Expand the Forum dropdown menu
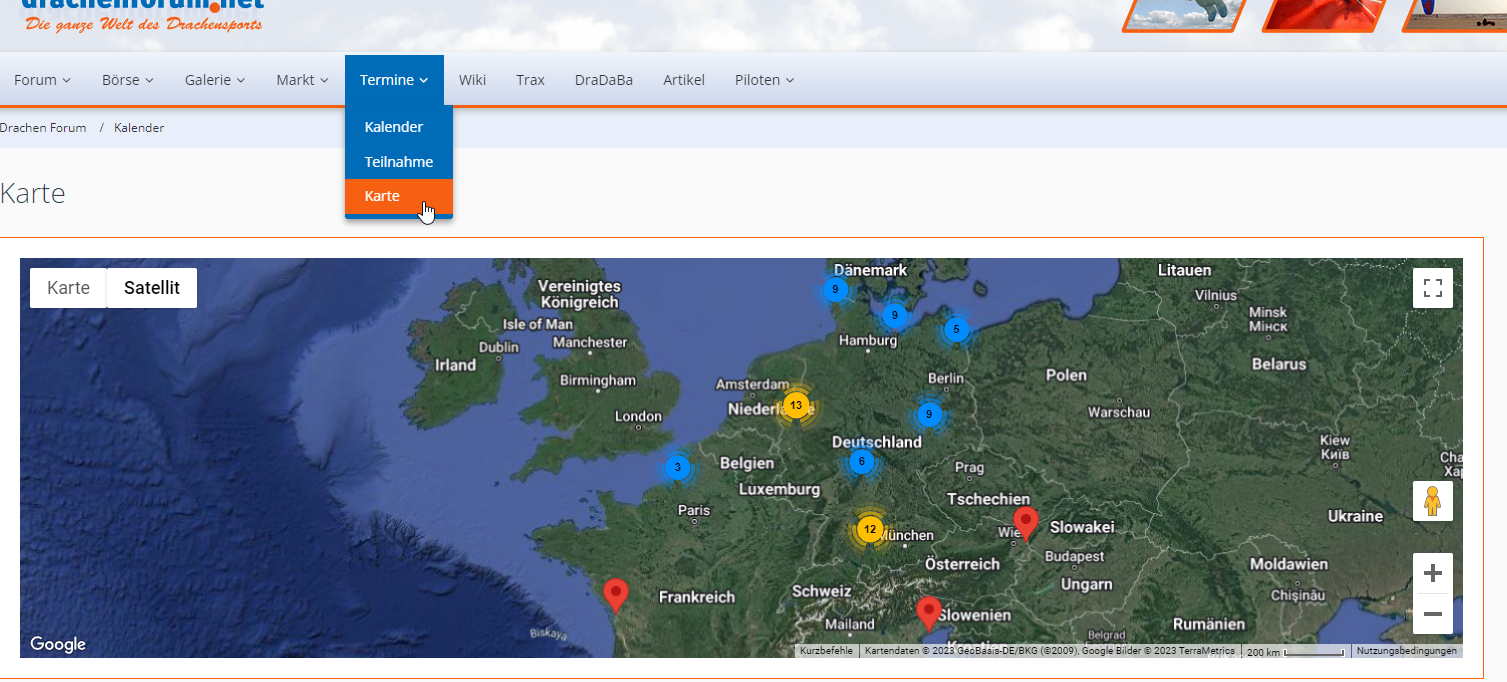Image resolution: width=1507 pixels, height=682 pixels. click(x=42, y=80)
